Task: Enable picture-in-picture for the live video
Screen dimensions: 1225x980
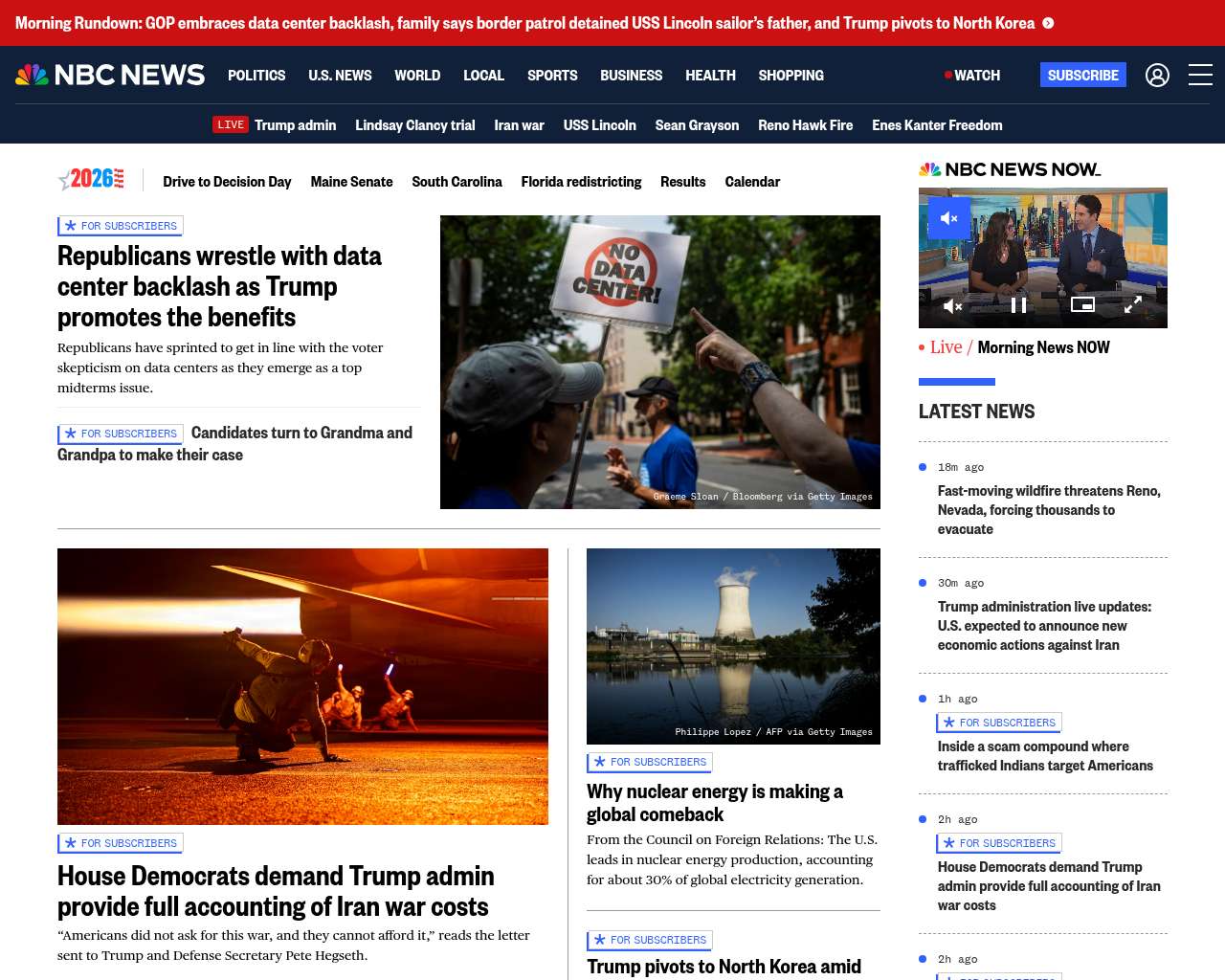Action: [1082, 304]
